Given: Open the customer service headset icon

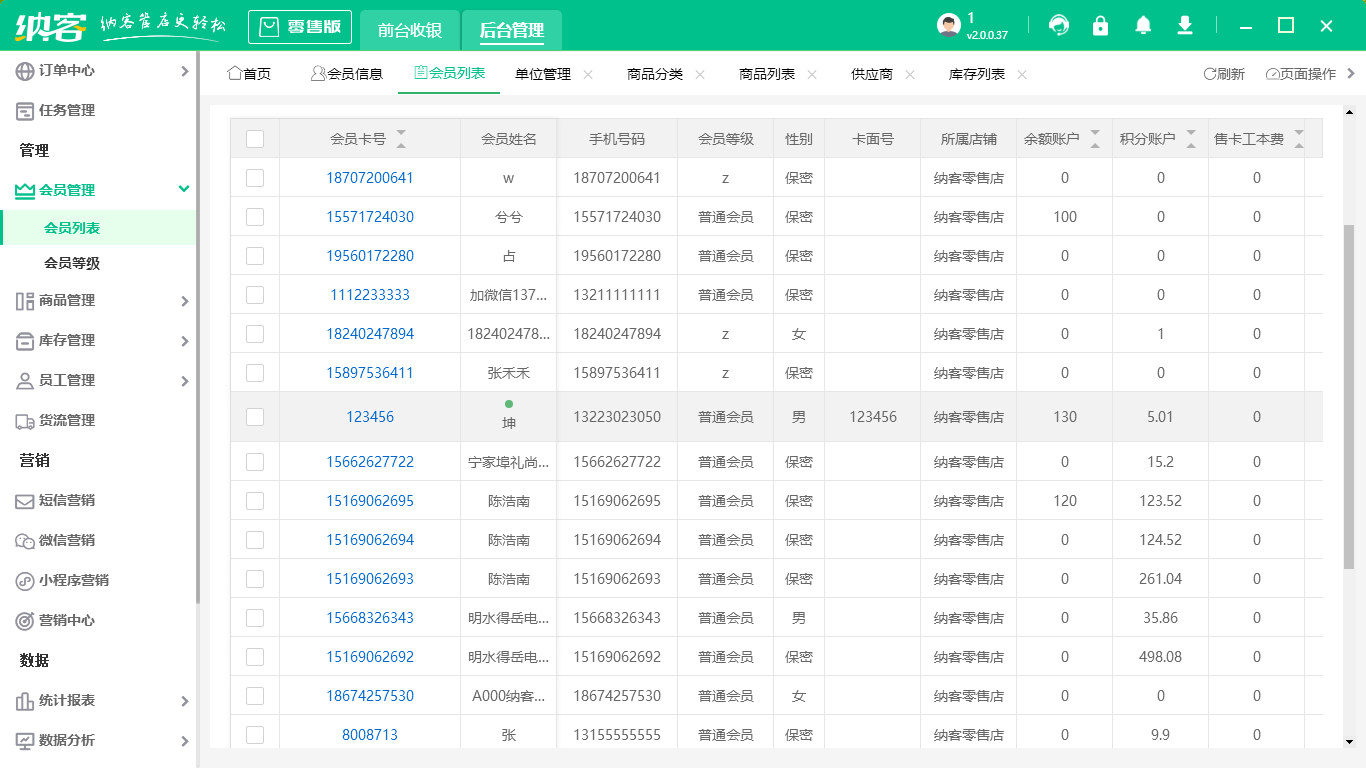Looking at the screenshot, I should 1058,25.
